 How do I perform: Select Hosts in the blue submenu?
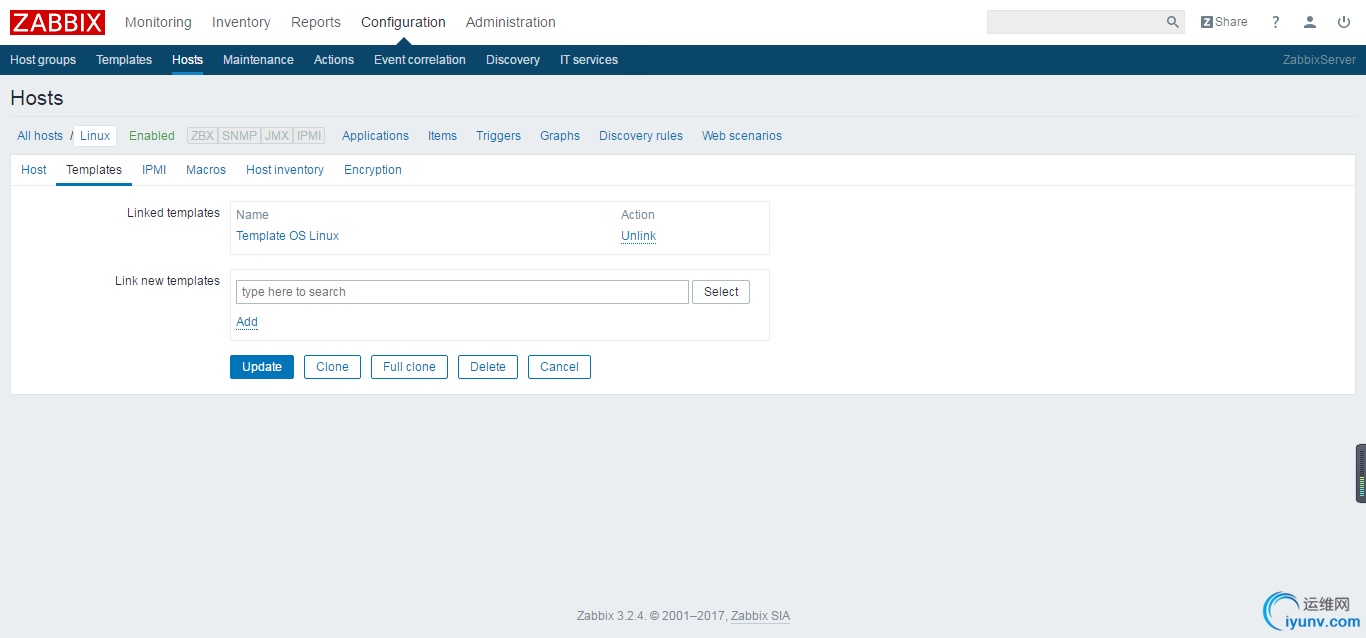tap(187, 60)
